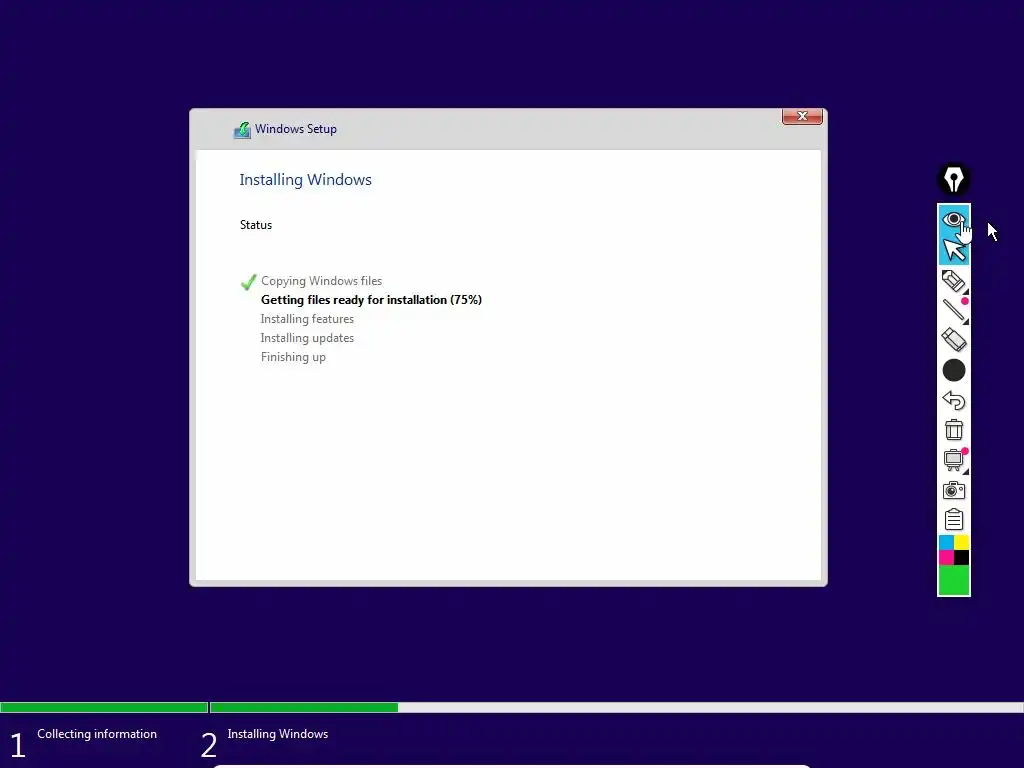Click 'Installing features' status line

(x=307, y=319)
